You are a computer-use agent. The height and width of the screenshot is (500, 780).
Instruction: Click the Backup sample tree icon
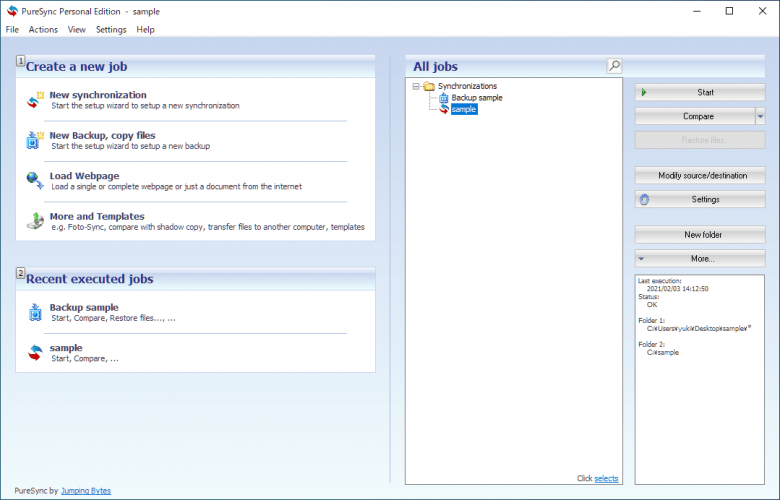coord(443,98)
